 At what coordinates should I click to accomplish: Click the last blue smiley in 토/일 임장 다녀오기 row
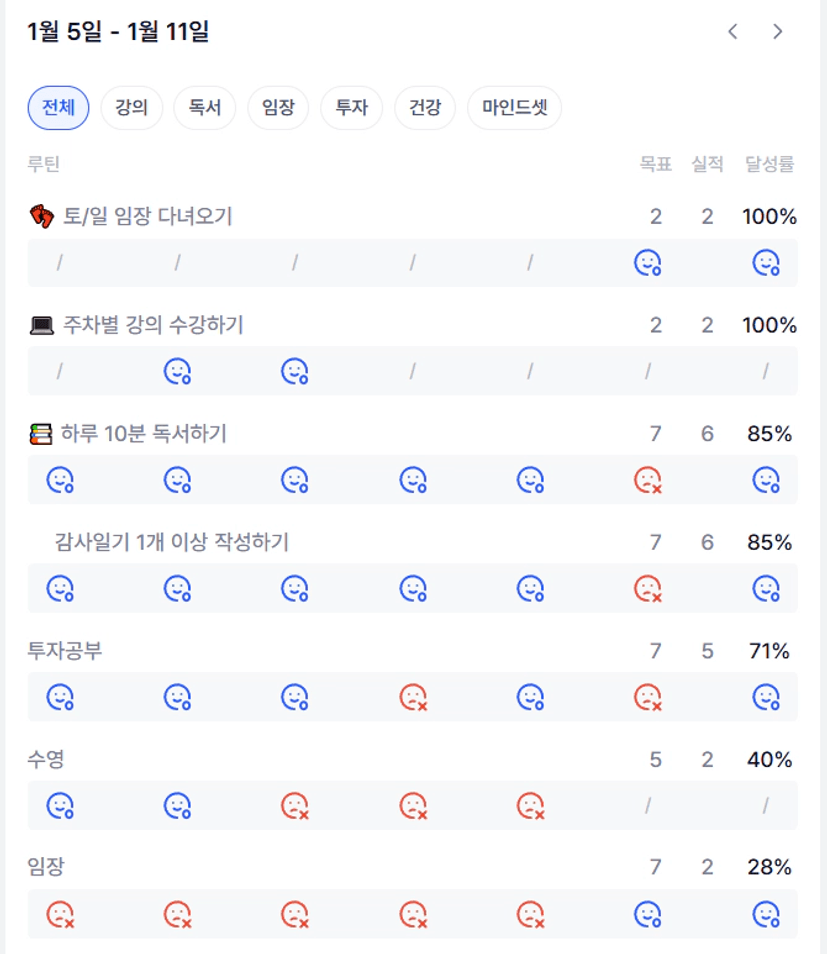(x=766, y=263)
